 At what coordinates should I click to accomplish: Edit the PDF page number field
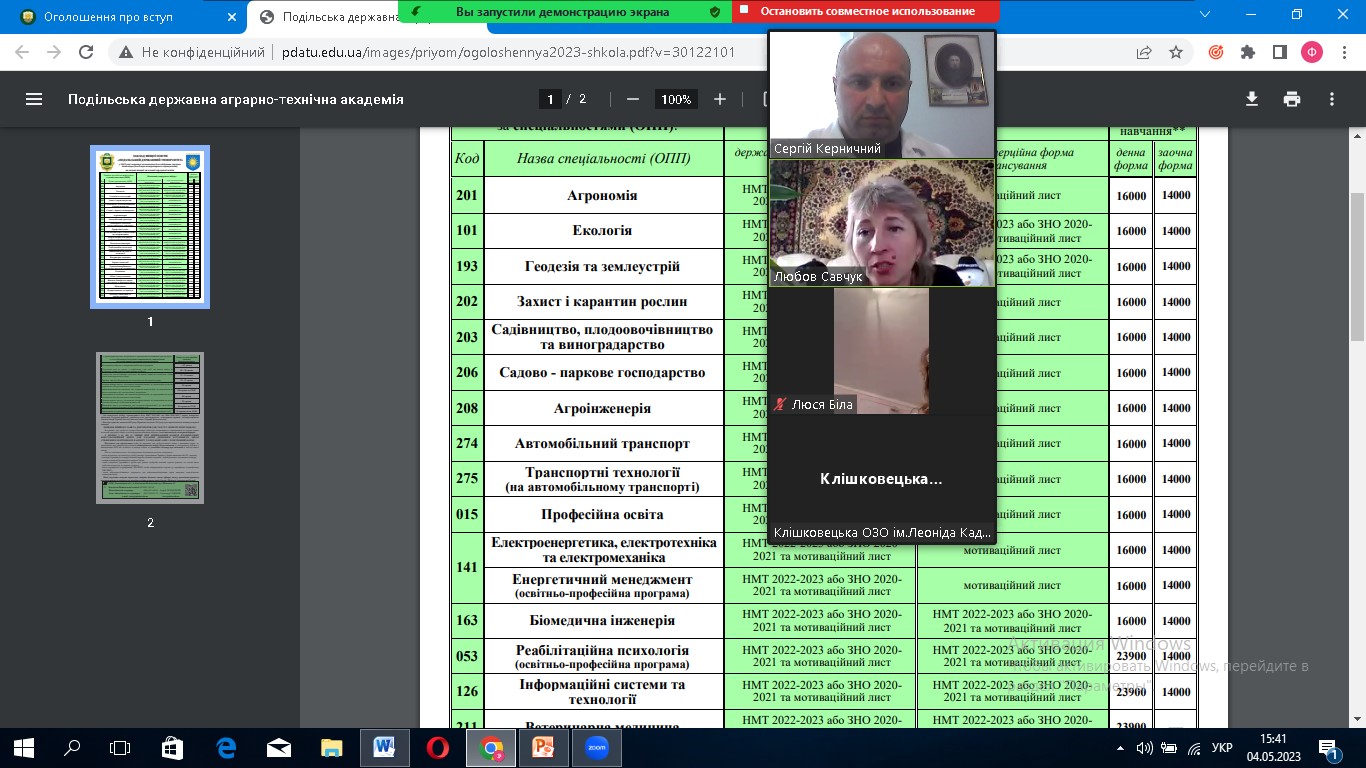549,99
